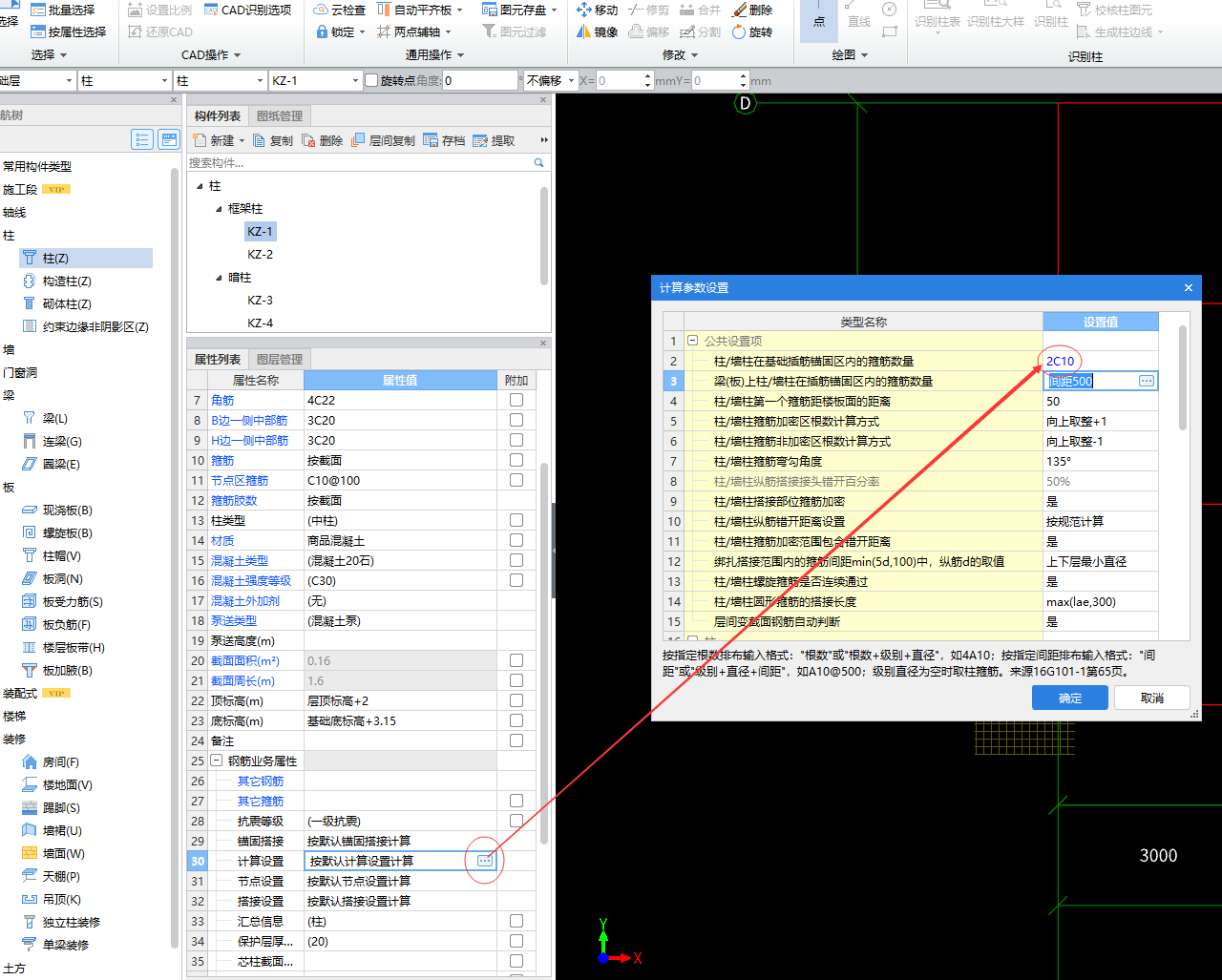
Task: Click 删除 in component list toolbar
Action: point(323,140)
